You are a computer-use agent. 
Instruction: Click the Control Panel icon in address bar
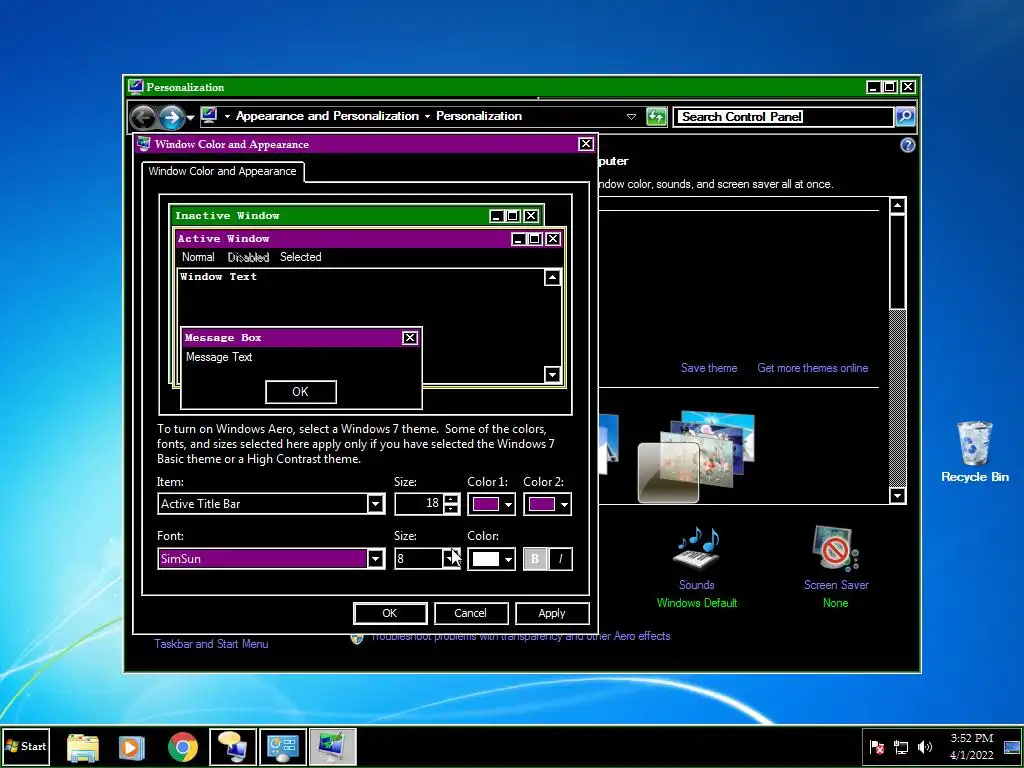pyautogui.click(x=209, y=116)
